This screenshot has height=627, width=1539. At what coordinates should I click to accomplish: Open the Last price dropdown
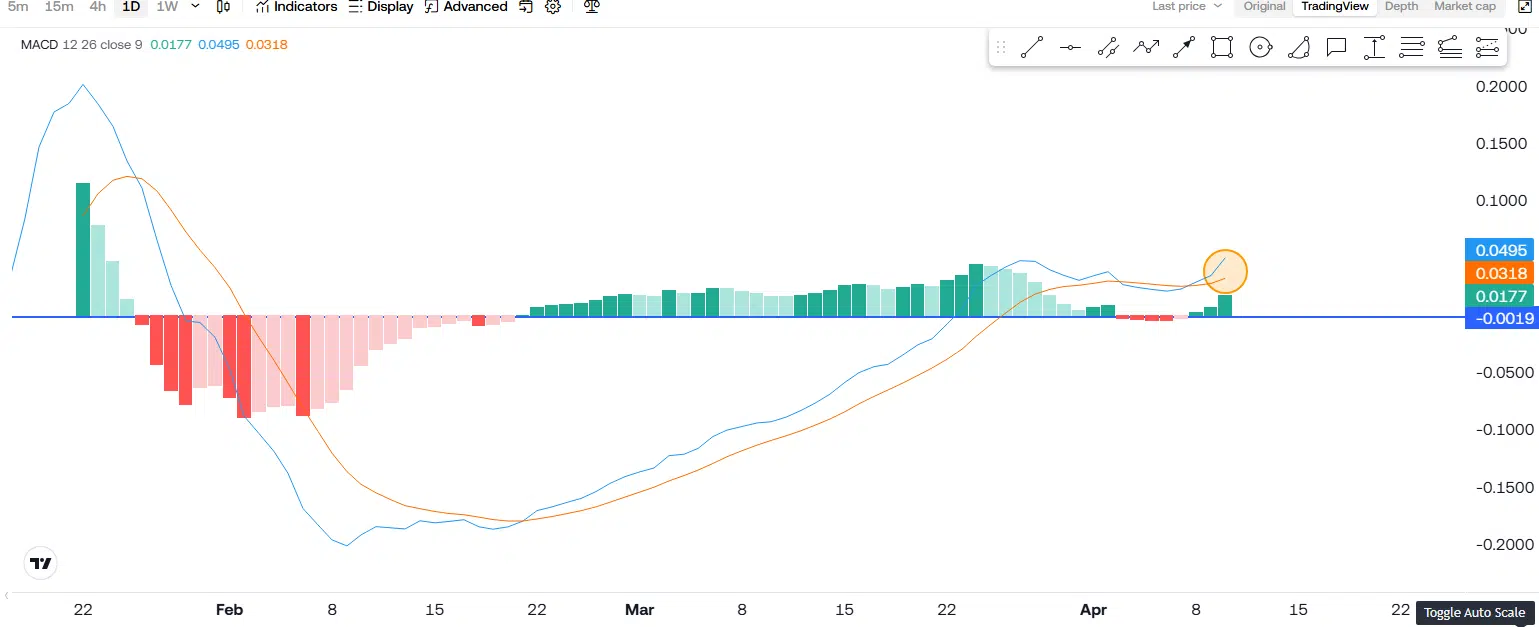pos(1186,6)
